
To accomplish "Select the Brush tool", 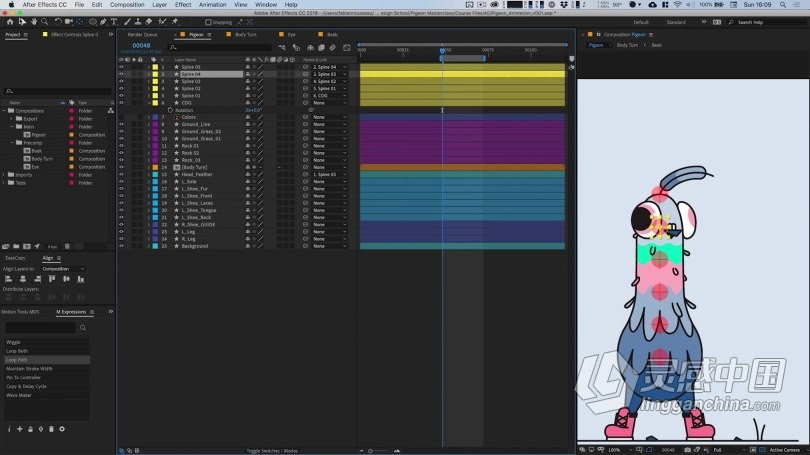I will (127, 22).
